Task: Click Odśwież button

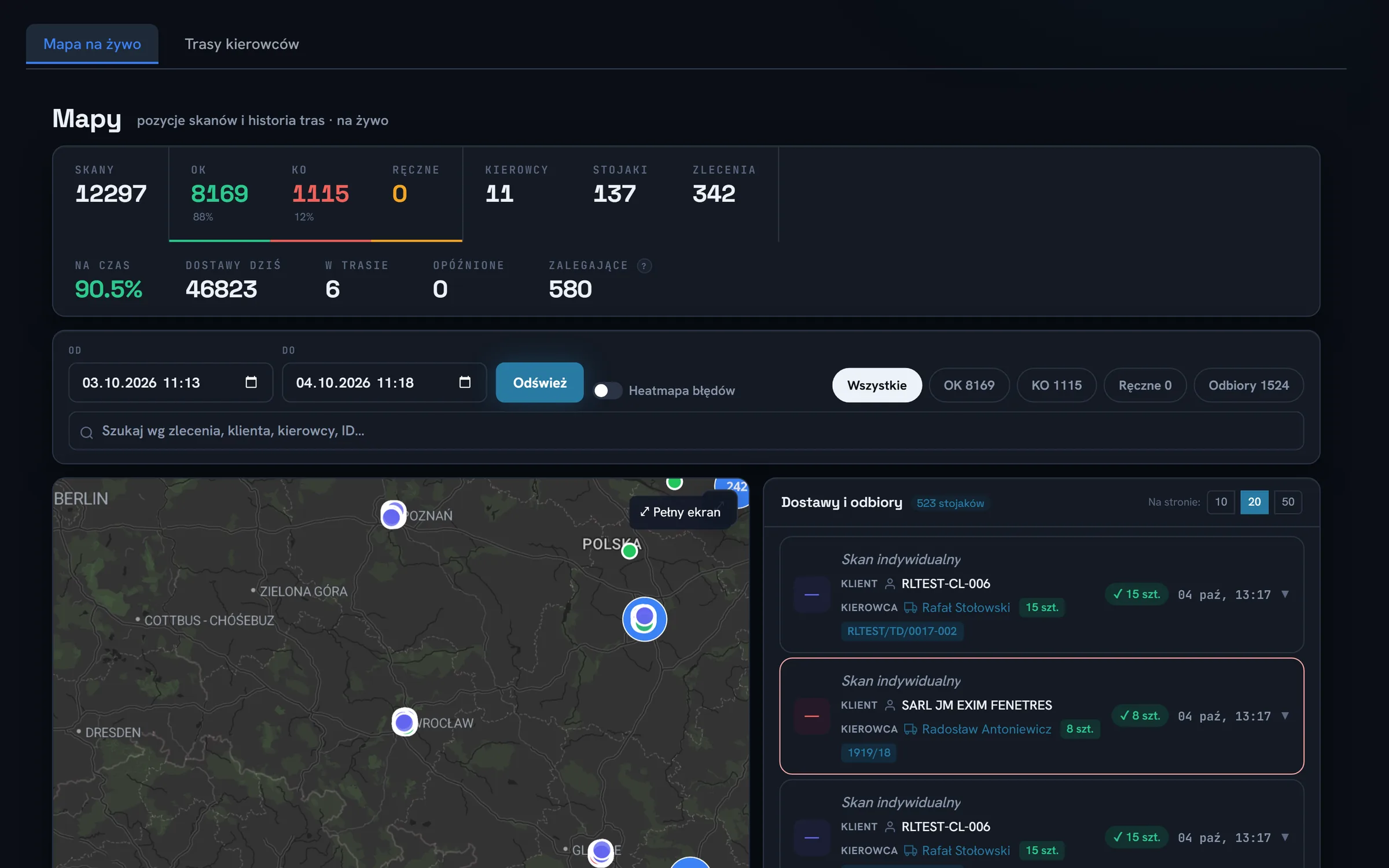Action: pyautogui.click(x=539, y=382)
